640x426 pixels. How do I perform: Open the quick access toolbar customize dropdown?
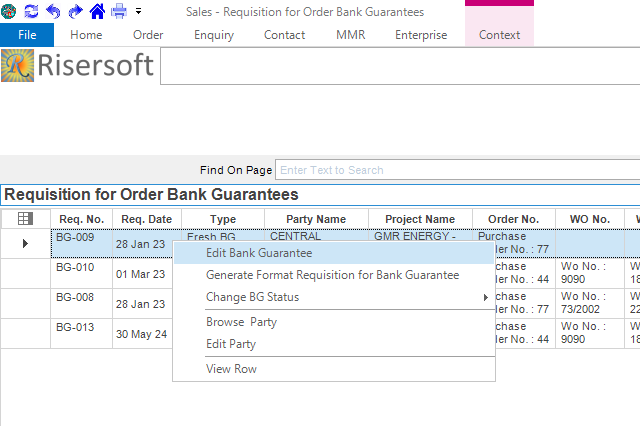pyautogui.click(x=138, y=12)
